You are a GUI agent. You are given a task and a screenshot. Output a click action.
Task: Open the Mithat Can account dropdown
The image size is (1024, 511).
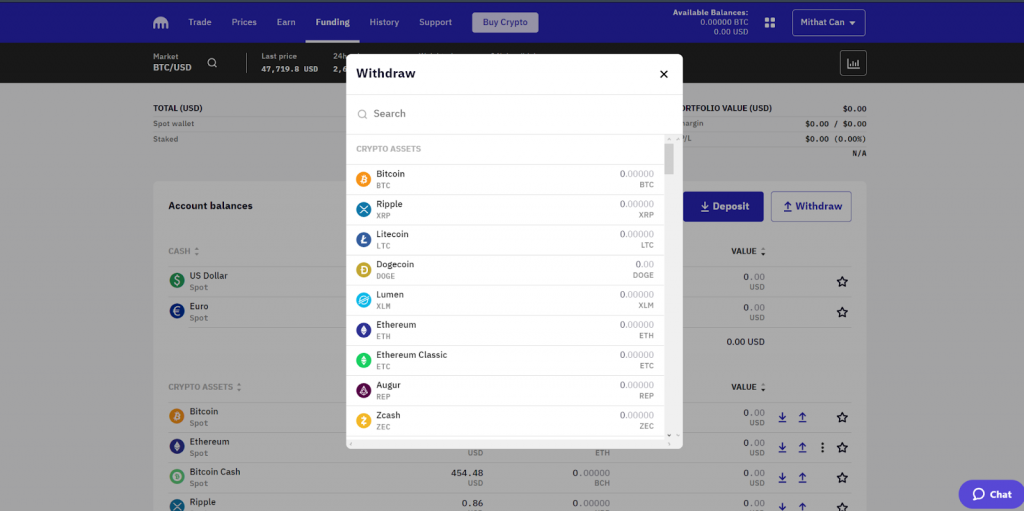point(828,22)
